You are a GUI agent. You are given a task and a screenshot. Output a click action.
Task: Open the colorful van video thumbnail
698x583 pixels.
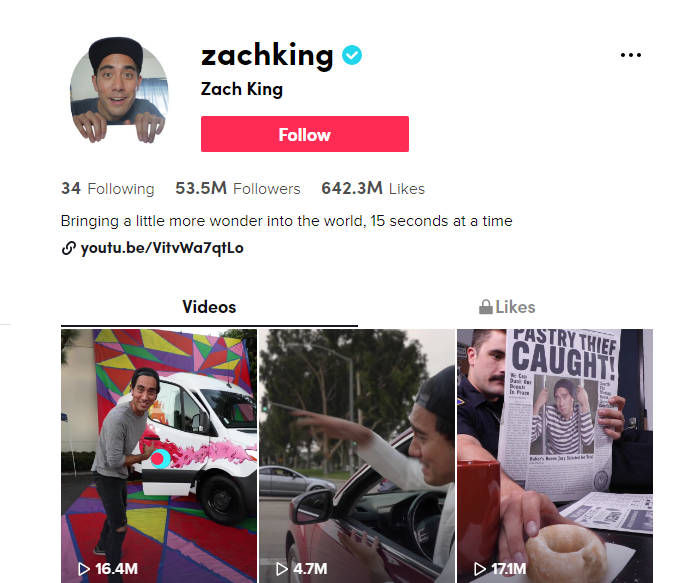pos(159,456)
